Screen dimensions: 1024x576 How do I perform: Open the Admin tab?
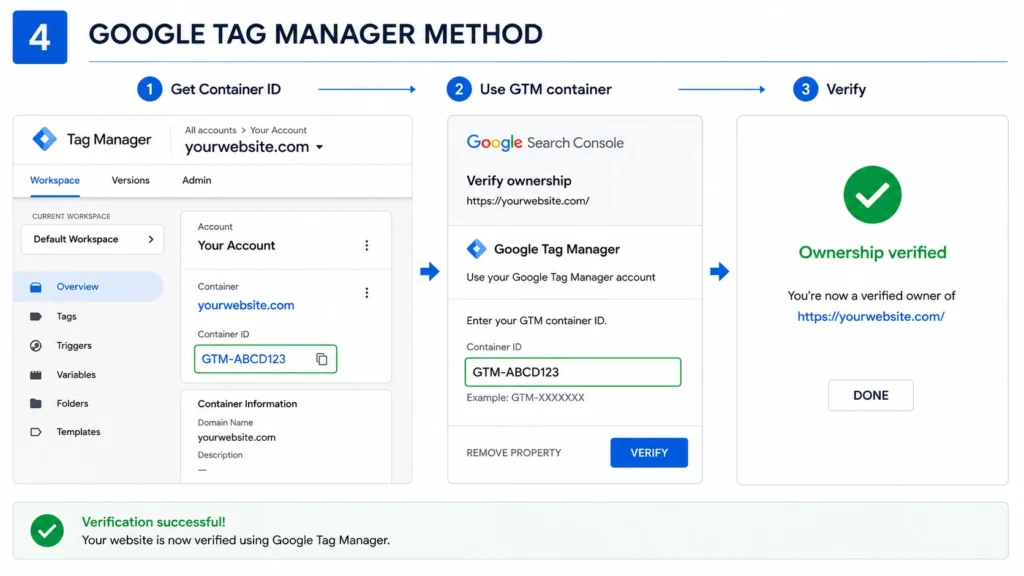[197, 180]
